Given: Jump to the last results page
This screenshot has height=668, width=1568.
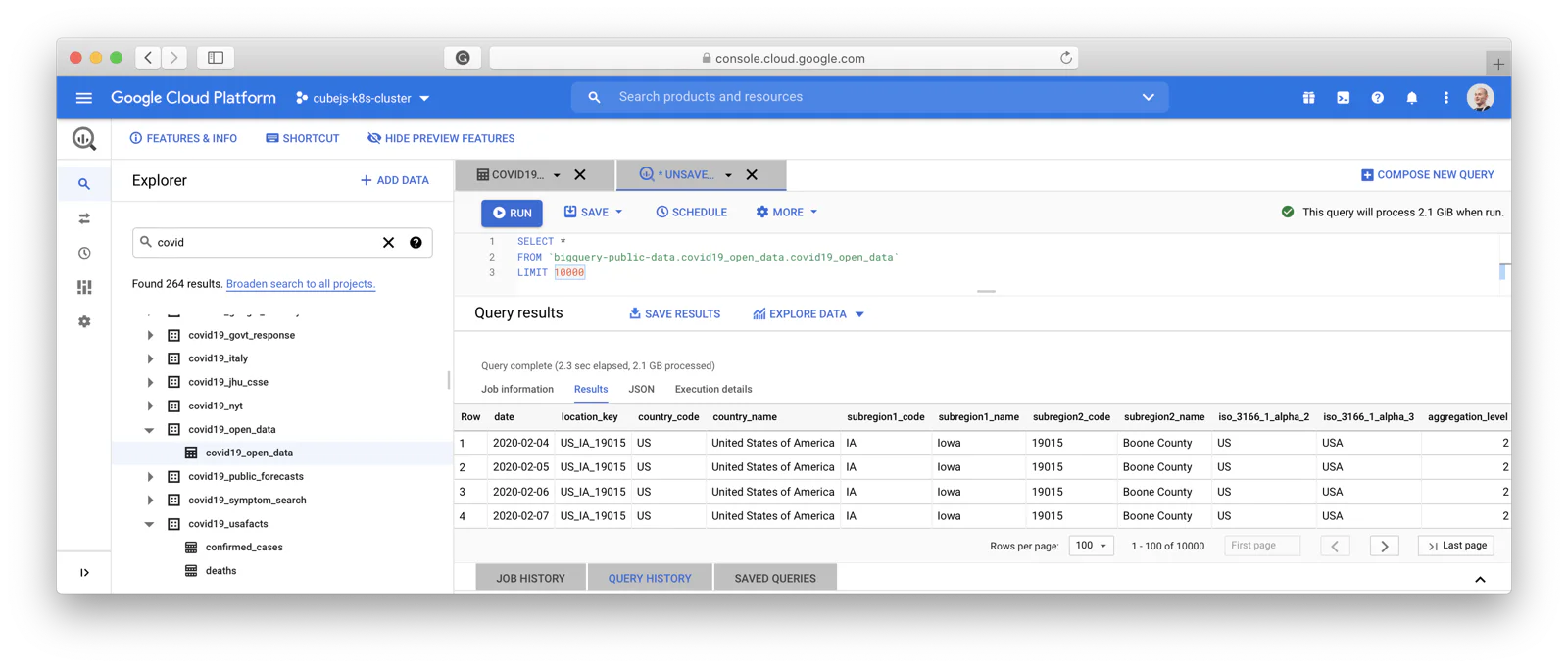Looking at the screenshot, I should point(1456,546).
